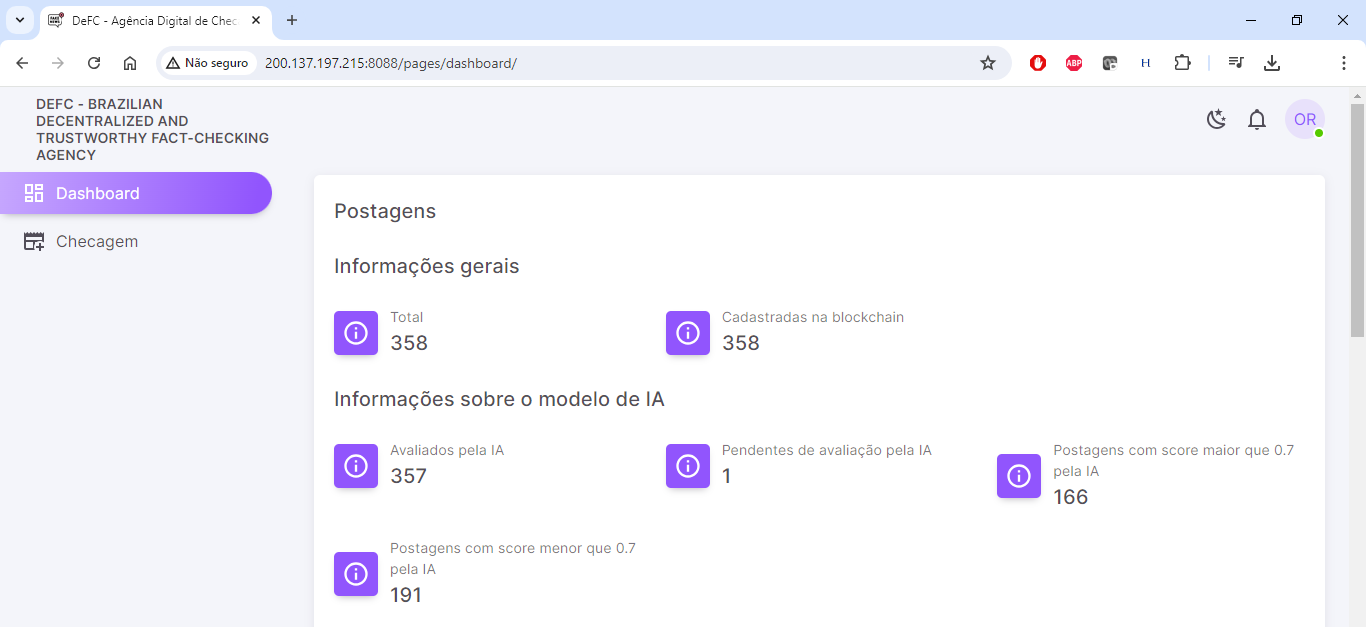Click the value 166 for score maior
The width and height of the screenshot is (1368, 627).
(x=1071, y=497)
